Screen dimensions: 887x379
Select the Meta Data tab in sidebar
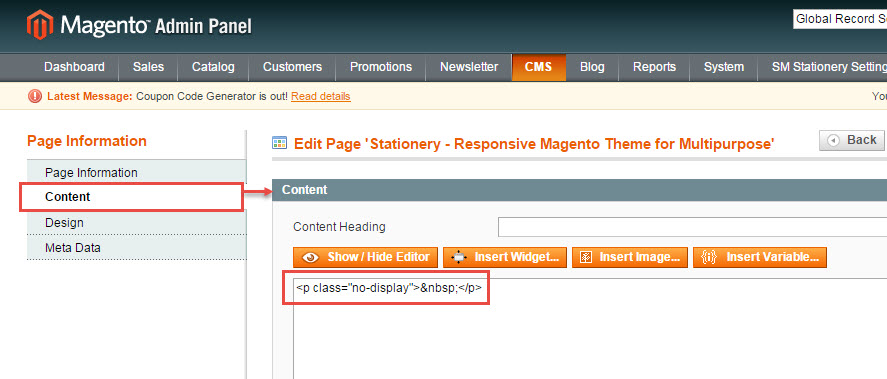[136, 248]
